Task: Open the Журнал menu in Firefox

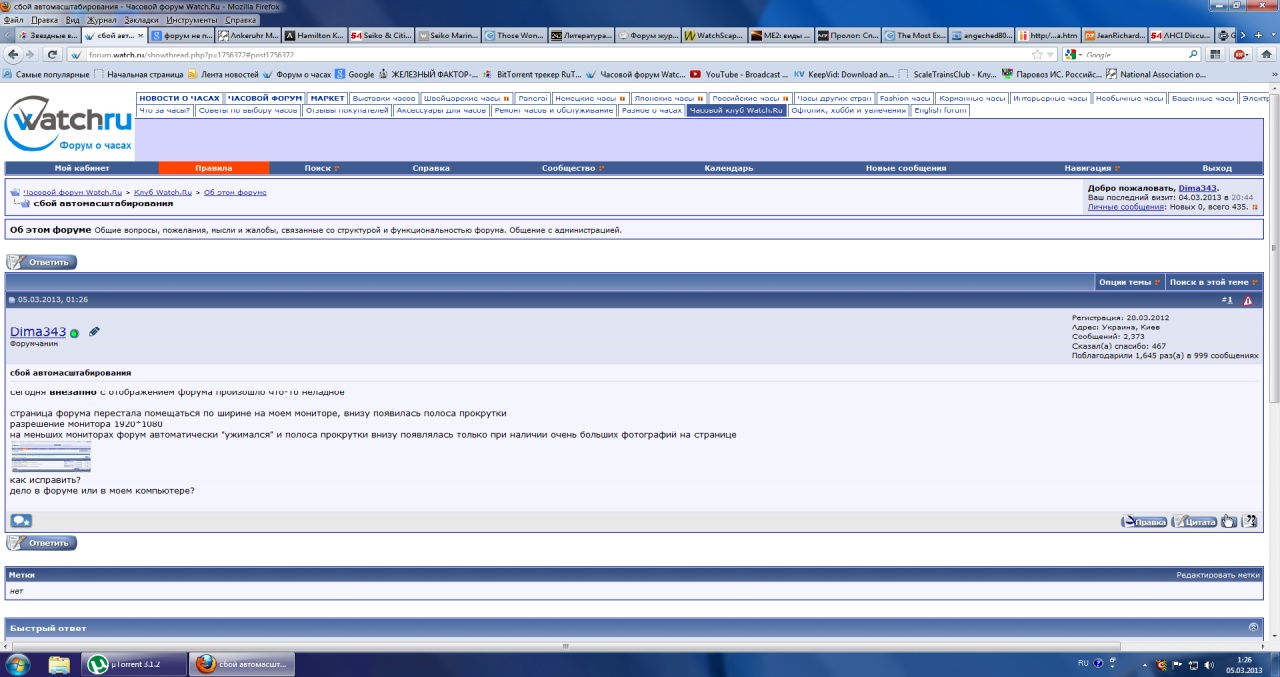Action: coord(102,20)
